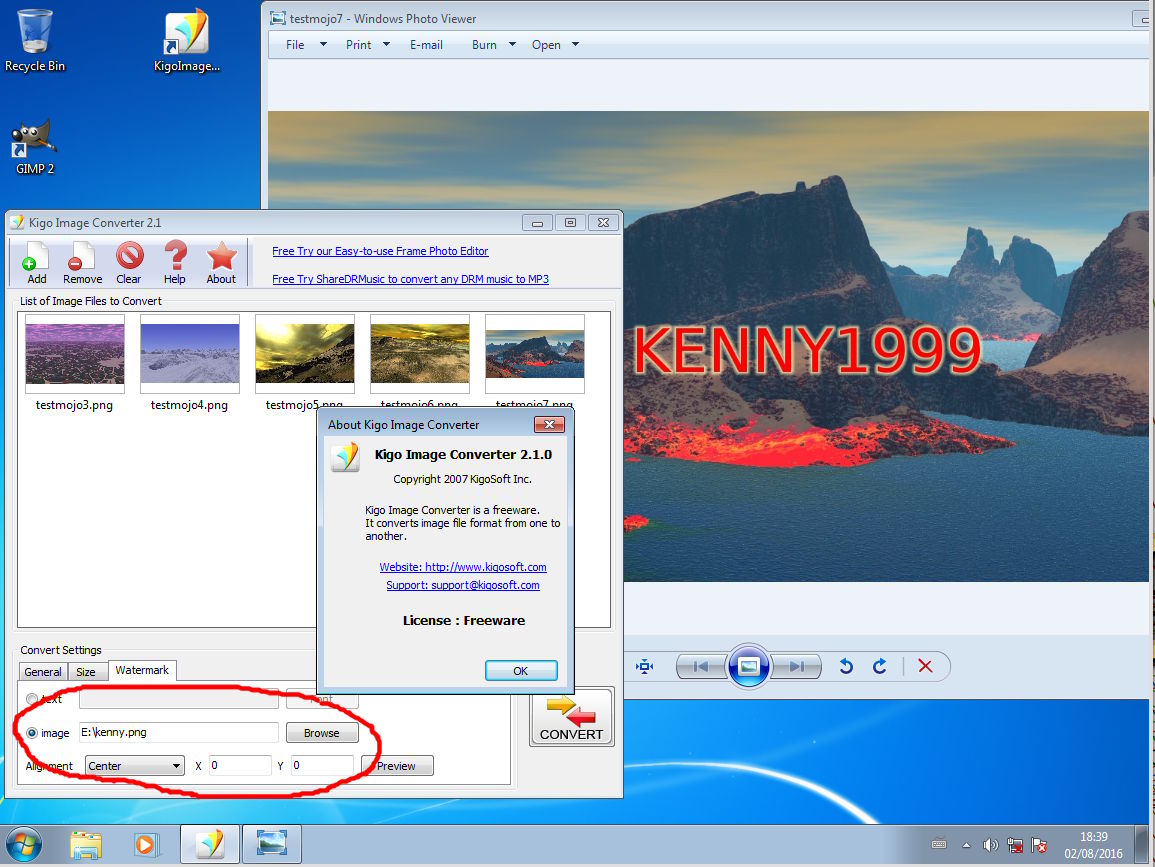The image size is (1155, 867).
Task: Switch to Photo Viewer taskbar button
Action: pos(272,844)
